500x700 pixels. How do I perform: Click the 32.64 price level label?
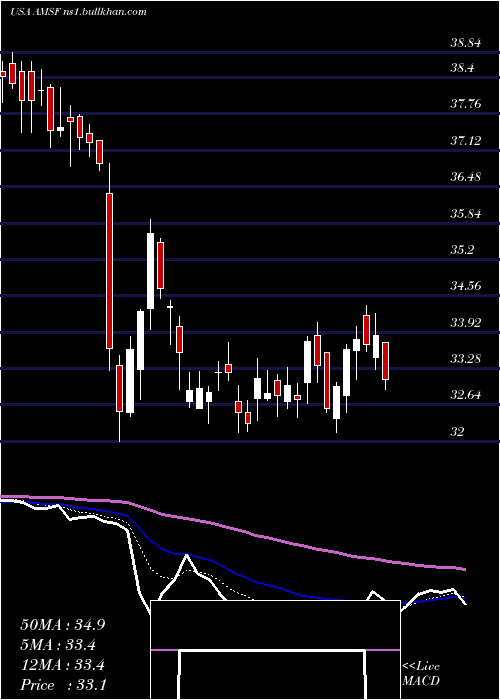tap(466, 395)
